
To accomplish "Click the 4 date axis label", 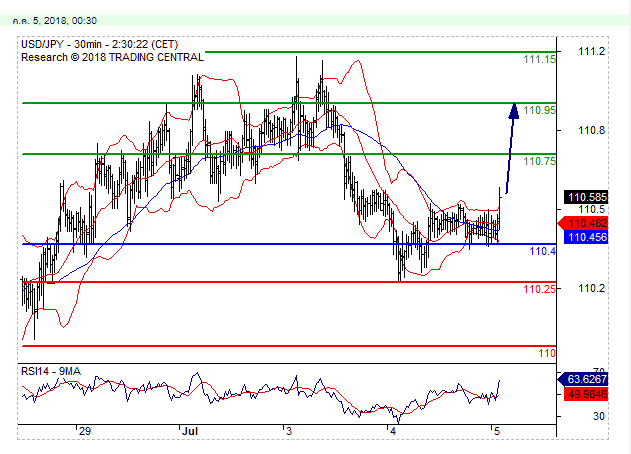I will [x=393, y=431].
